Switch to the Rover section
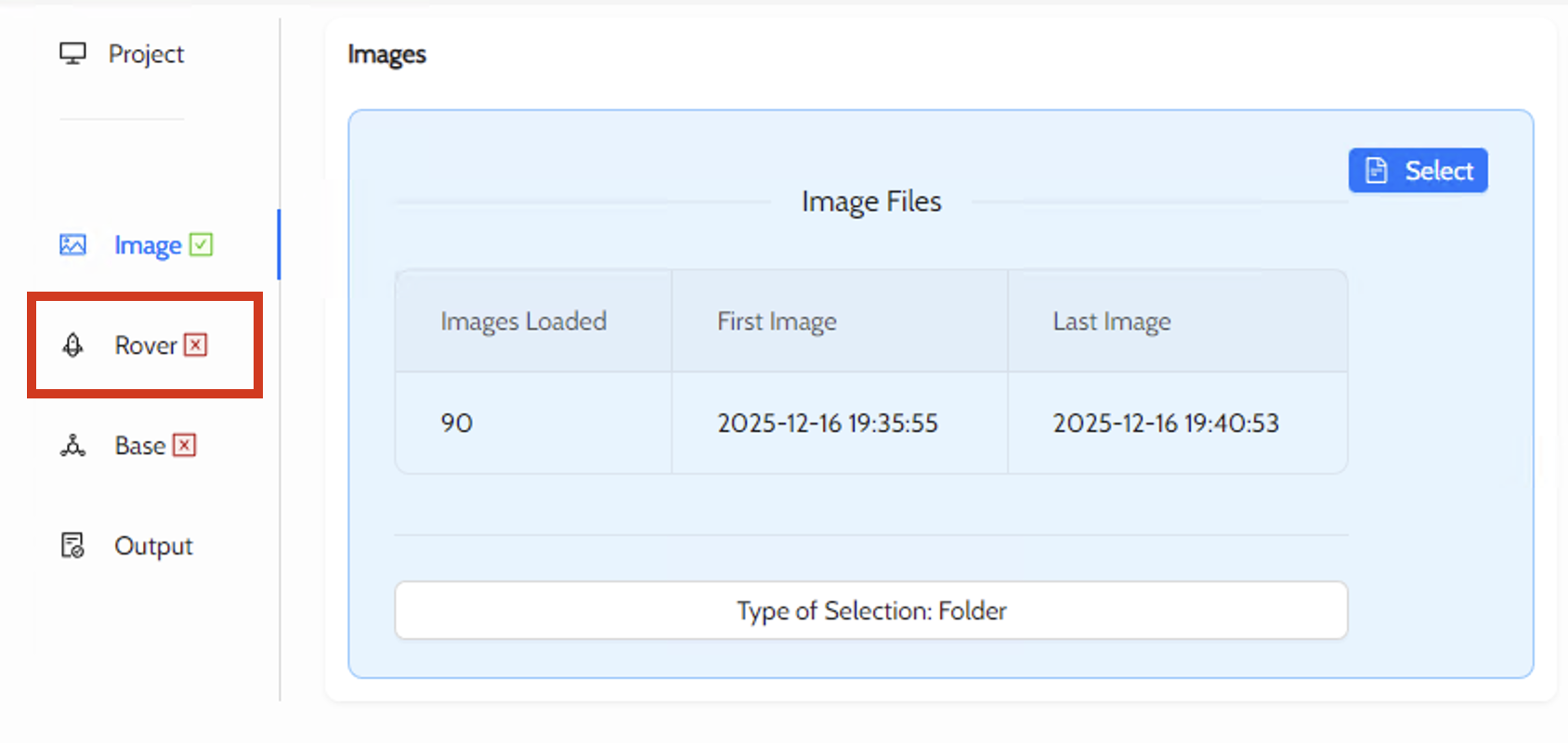The height and width of the screenshot is (743, 1568). (145, 345)
